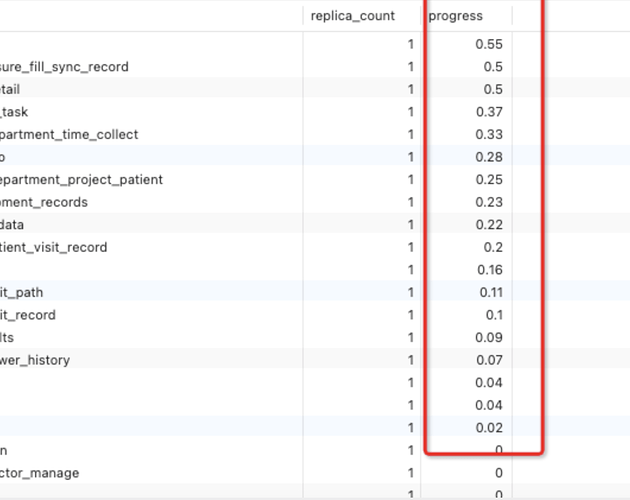Click the progress column header

click(466, 16)
